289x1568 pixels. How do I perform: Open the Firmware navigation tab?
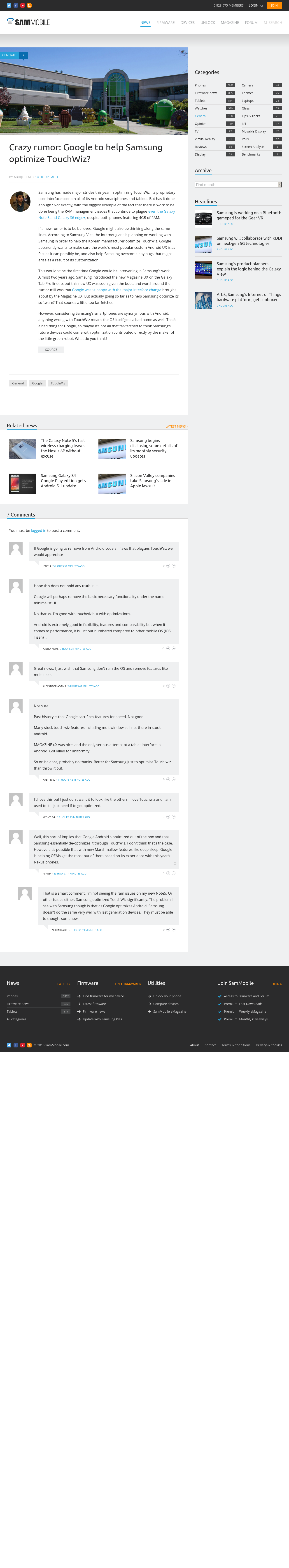165,23
